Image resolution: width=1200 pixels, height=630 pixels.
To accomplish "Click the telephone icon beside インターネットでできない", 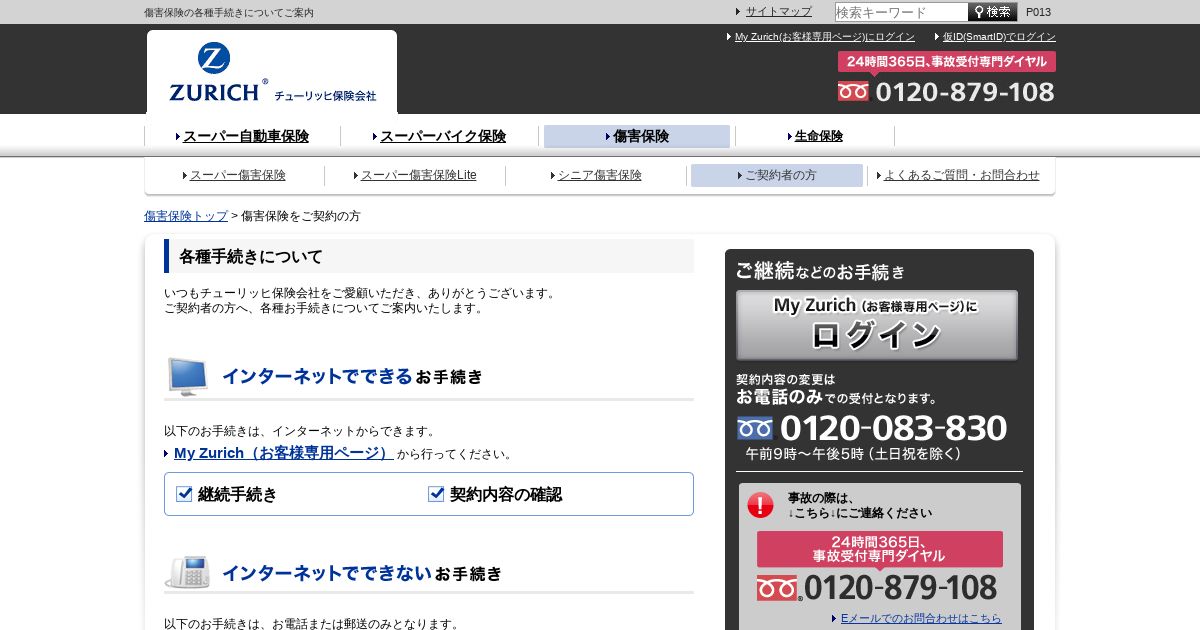I will [x=187, y=573].
